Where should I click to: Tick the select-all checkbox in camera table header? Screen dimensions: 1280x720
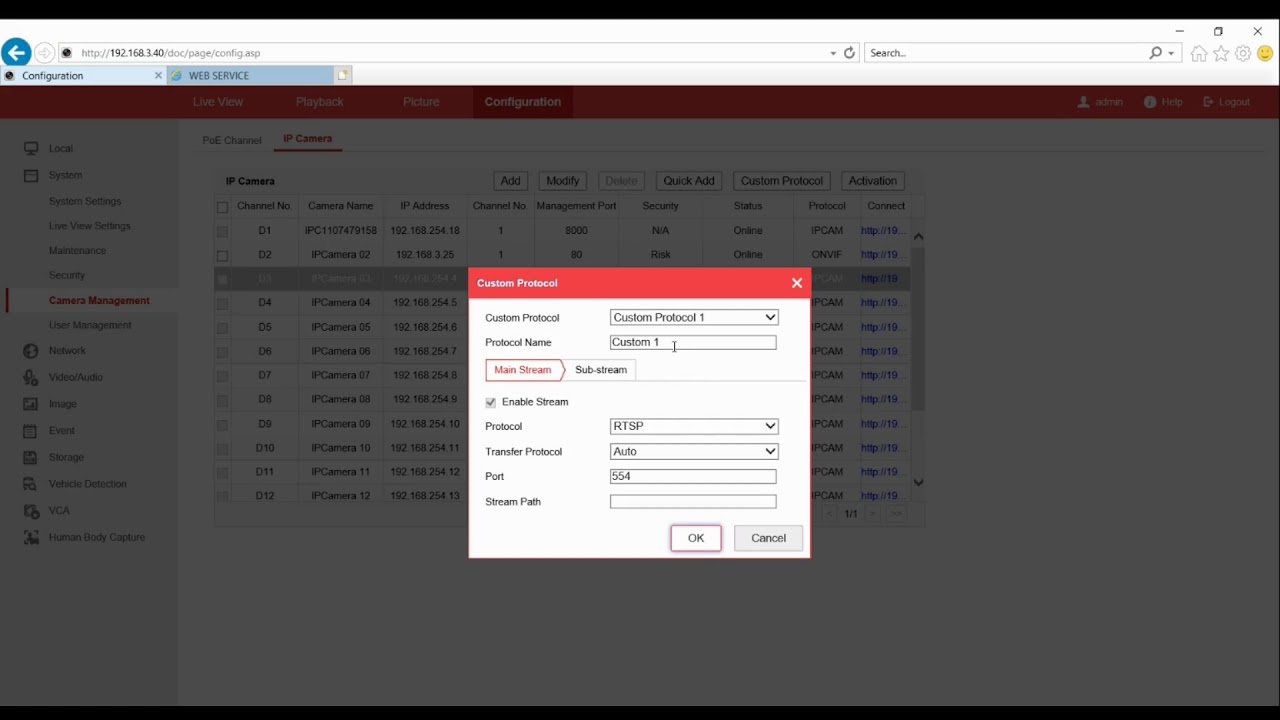tap(222, 207)
